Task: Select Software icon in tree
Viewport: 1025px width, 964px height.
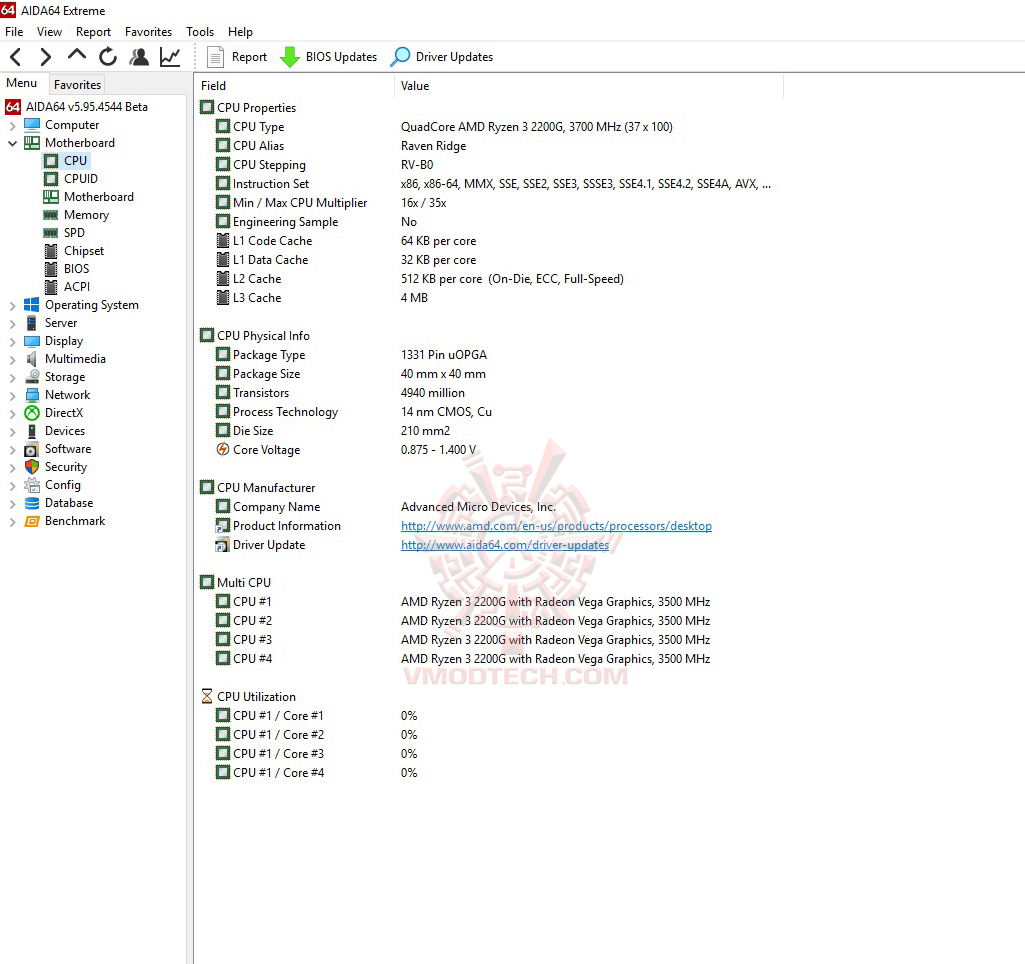Action: [32, 449]
